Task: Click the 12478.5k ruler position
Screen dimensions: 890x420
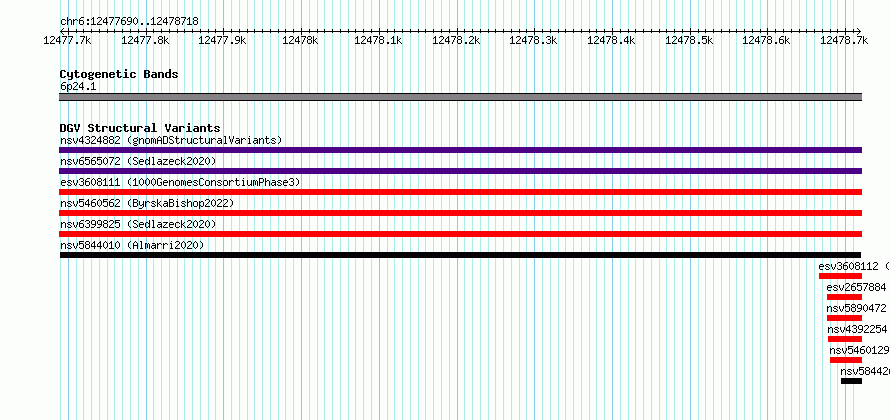Action: (x=689, y=41)
